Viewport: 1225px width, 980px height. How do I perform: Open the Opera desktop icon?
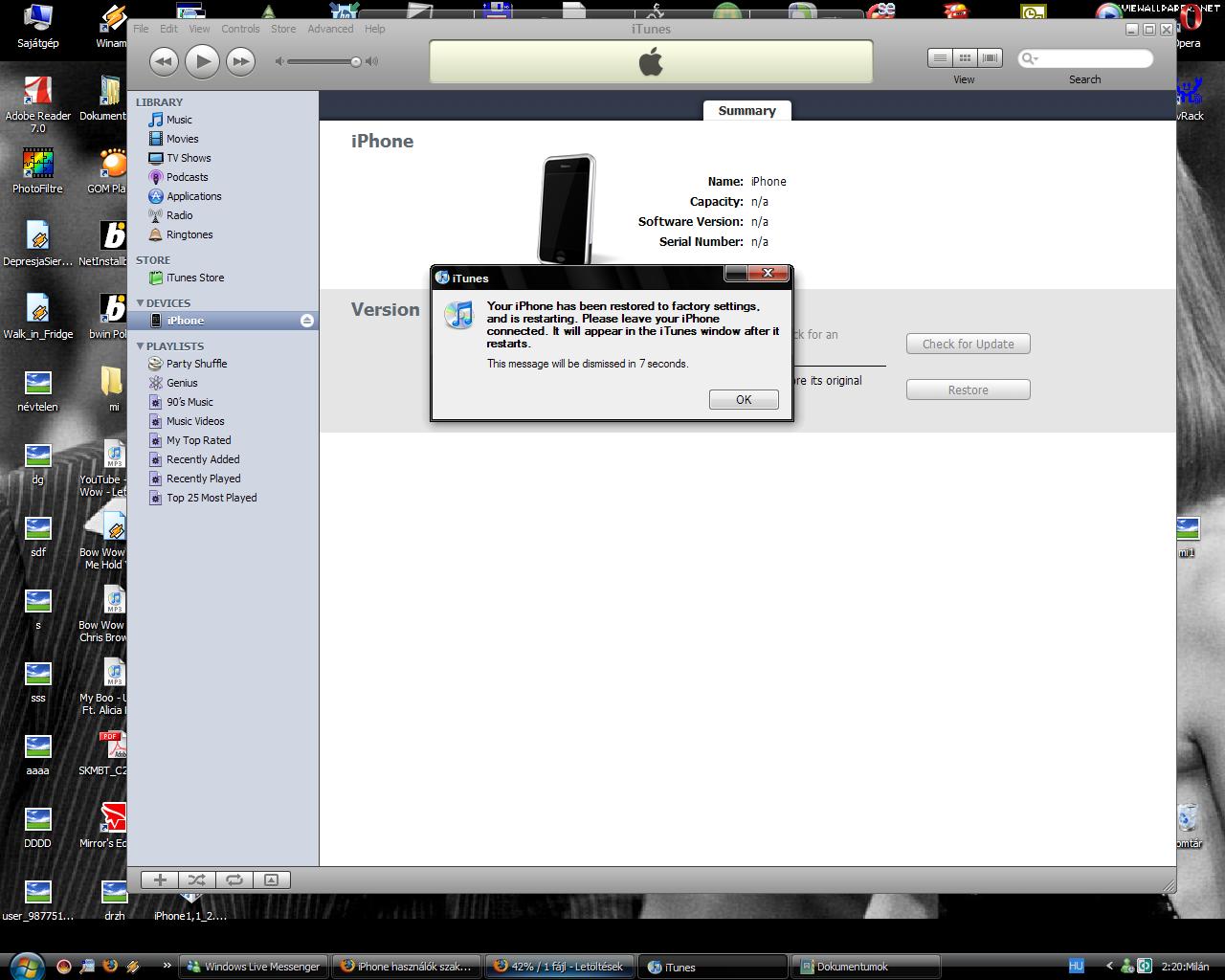1188,27
